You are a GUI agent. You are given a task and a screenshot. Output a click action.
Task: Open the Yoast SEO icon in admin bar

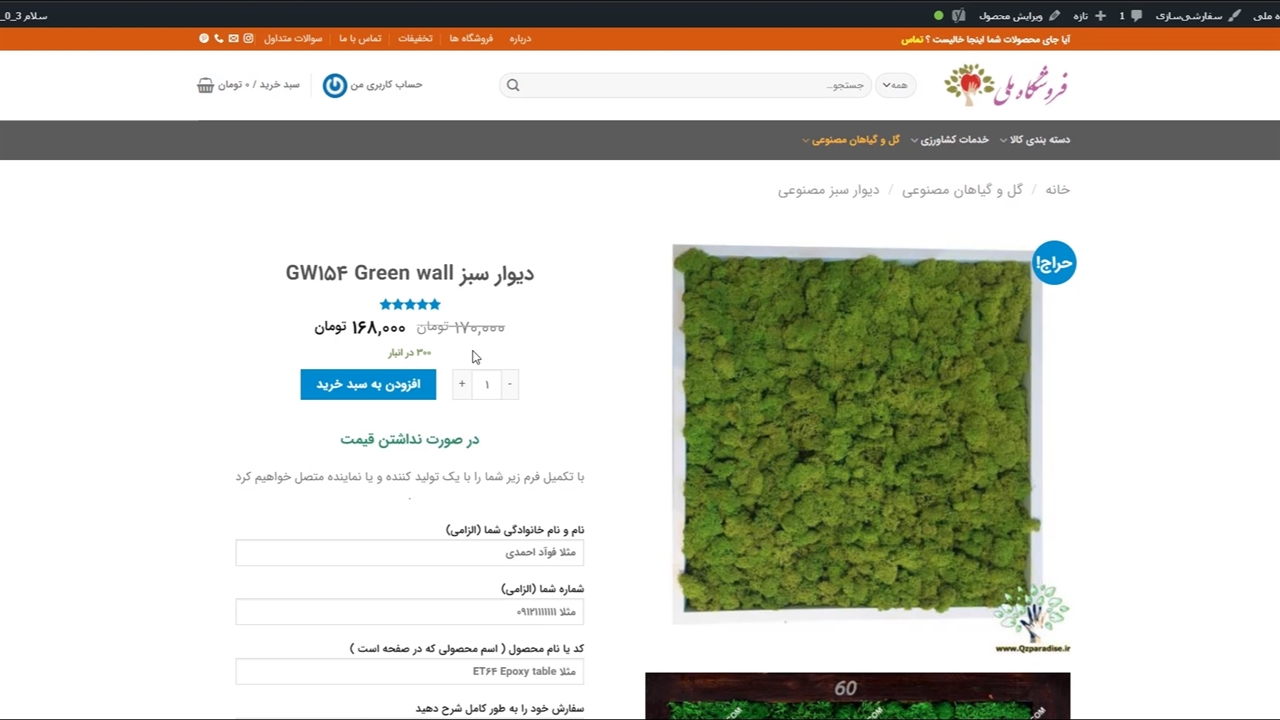pyautogui.click(x=959, y=16)
